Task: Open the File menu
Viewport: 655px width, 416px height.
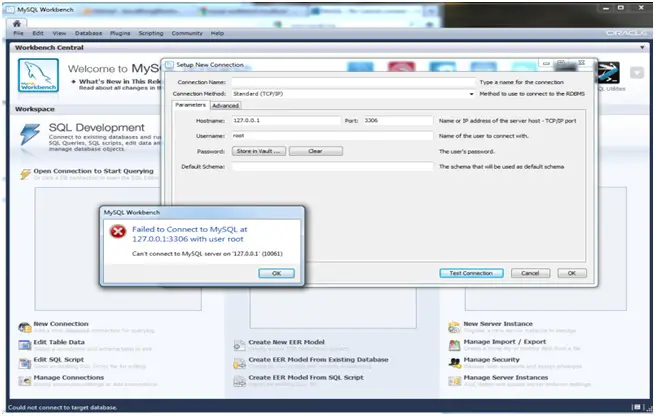Action: [x=18, y=33]
